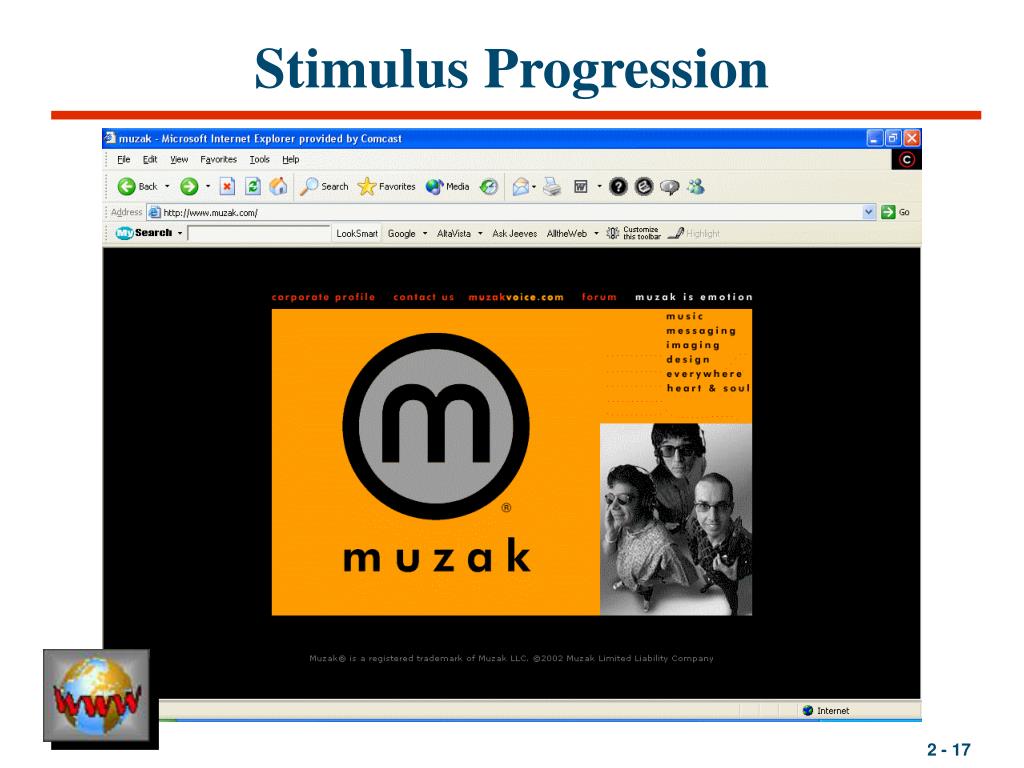The width and height of the screenshot is (1024, 768).
Task: Open the Back history dropdown arrow
Action: tap(167, 187)
